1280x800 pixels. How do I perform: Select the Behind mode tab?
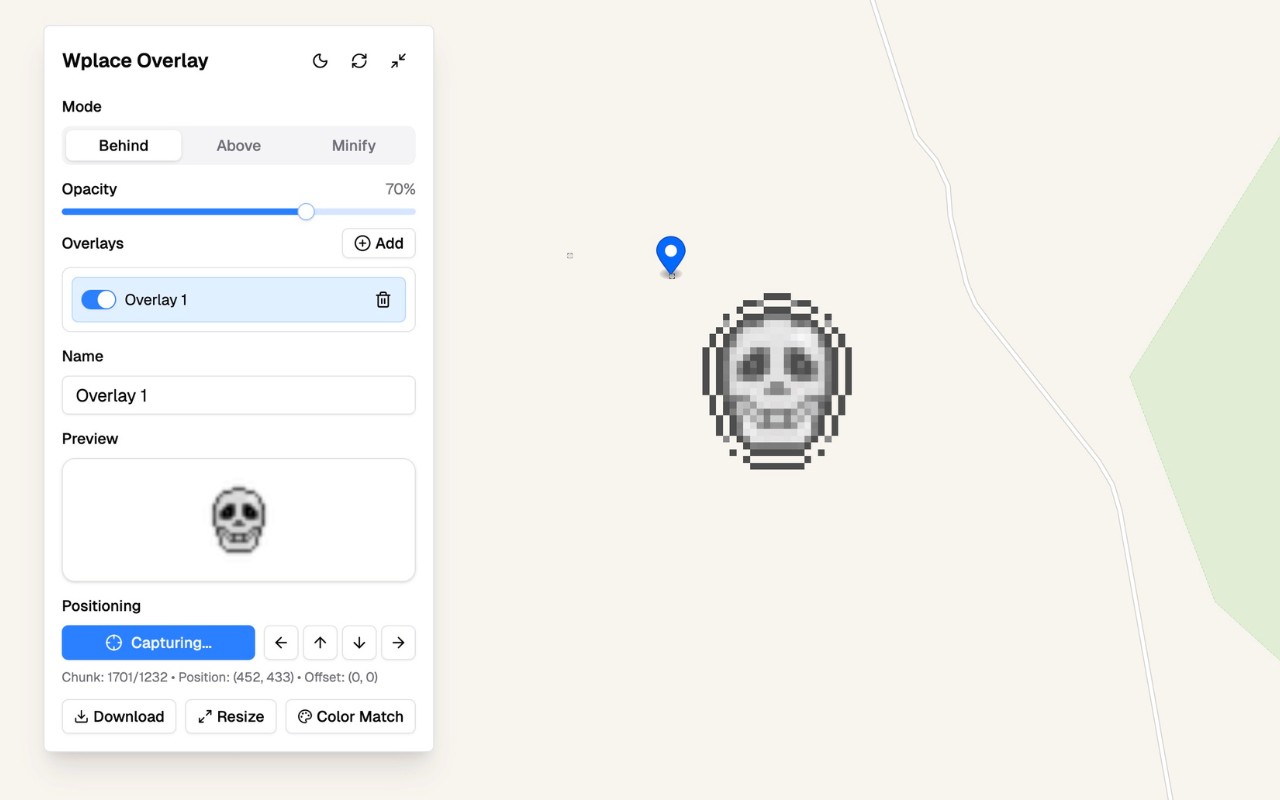click(123, 145)
